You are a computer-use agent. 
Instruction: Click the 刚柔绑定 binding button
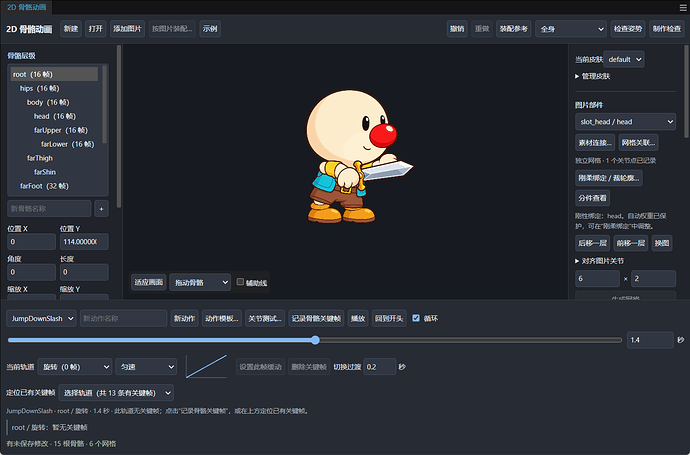coord(609,178)
